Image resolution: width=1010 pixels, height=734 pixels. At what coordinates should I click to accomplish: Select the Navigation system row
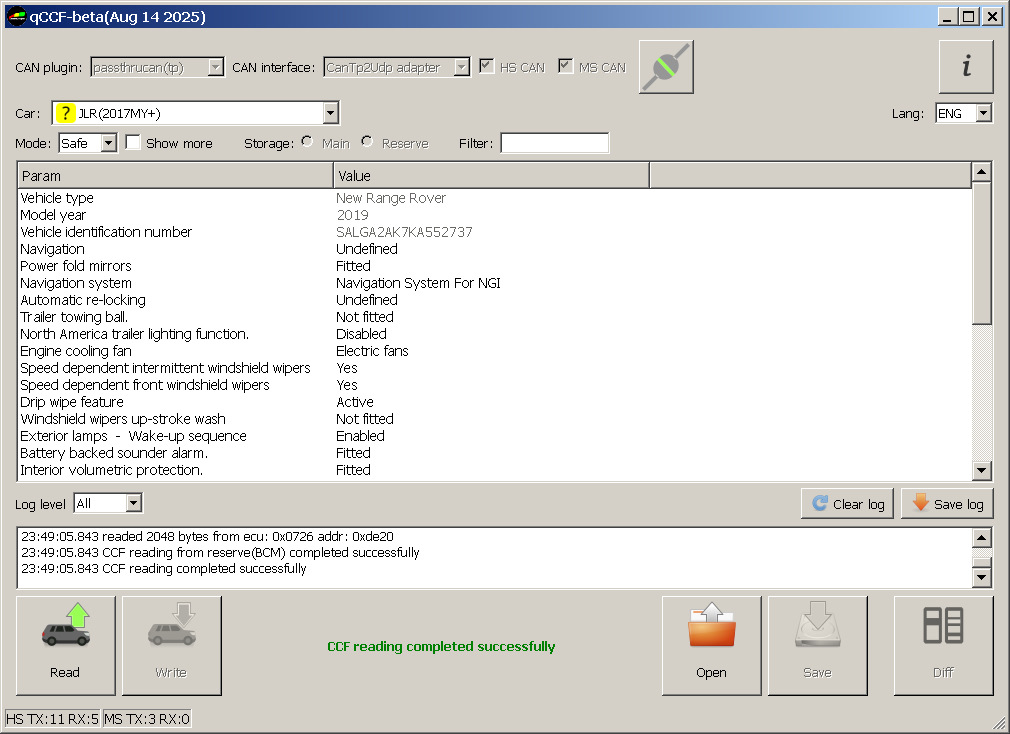point(495,283)
